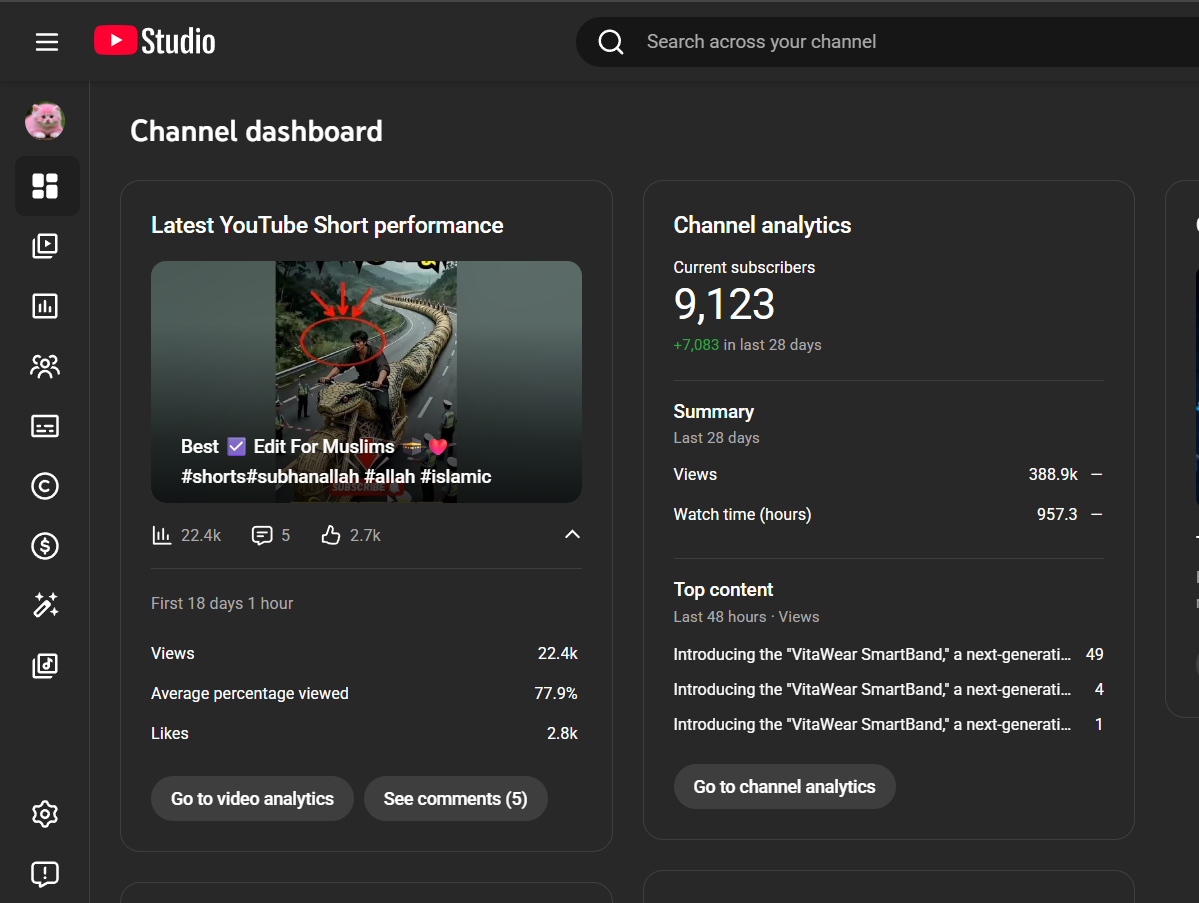This screenshot has height=903, width=1199.
Task: Open Community people icon in sidebar
Action: coord(46,366)
